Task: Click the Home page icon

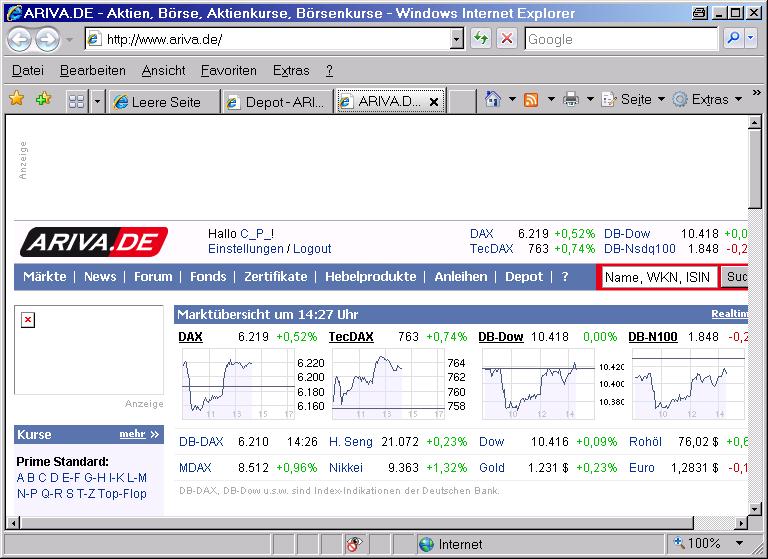Action: (x=492, y=99)
